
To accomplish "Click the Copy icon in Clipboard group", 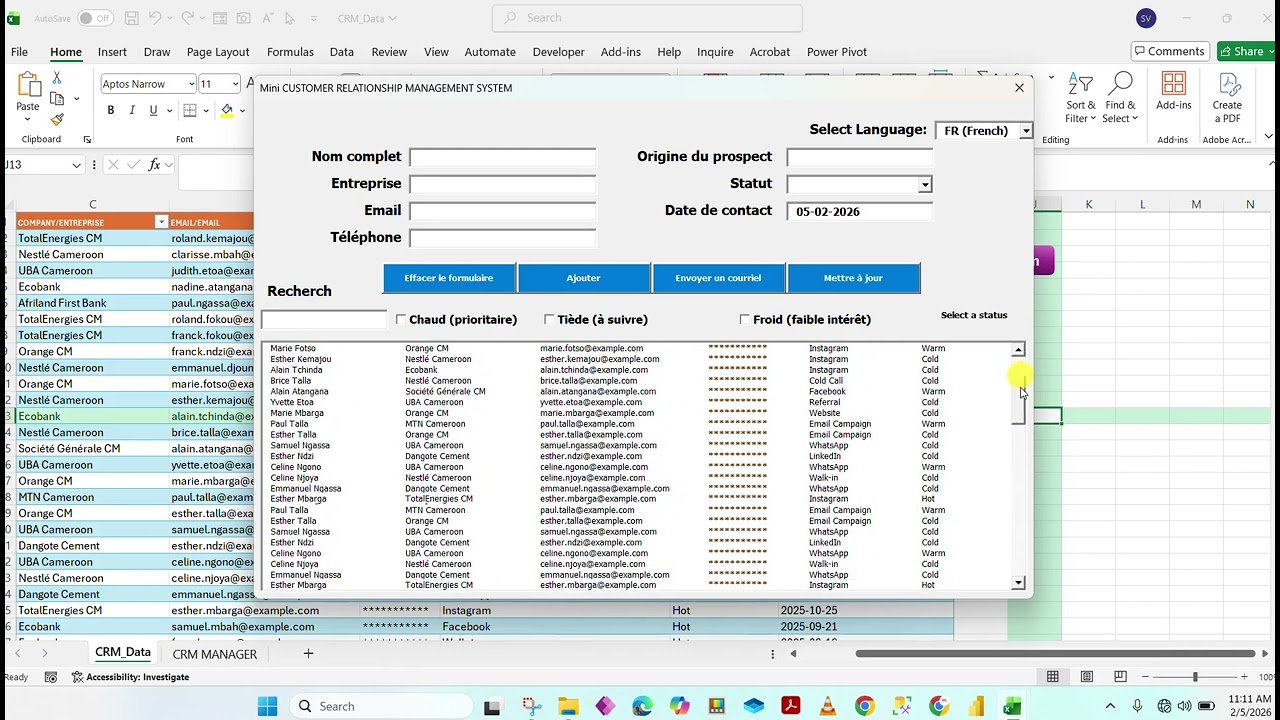I will coord(57,99).
